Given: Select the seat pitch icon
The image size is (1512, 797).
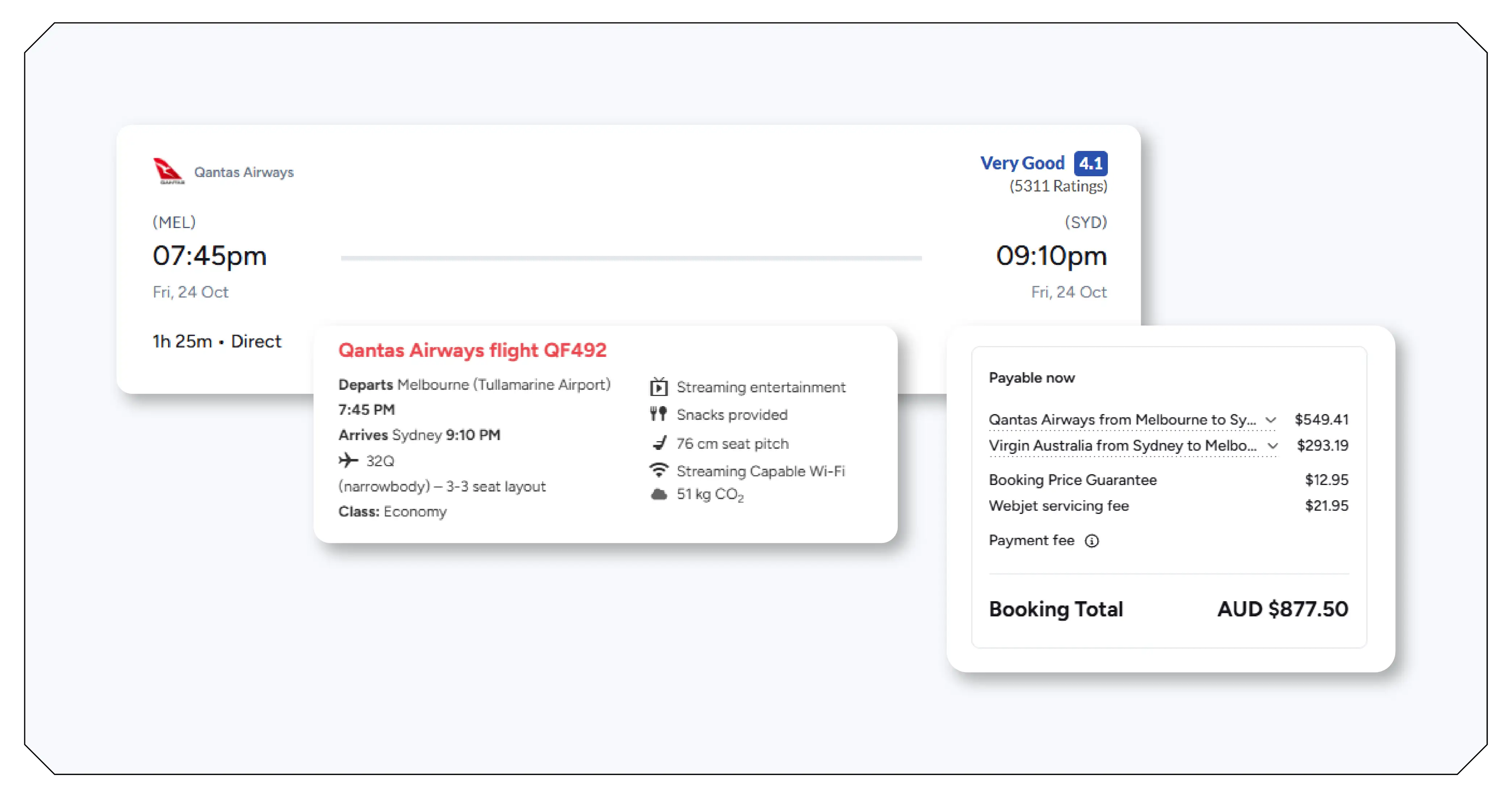Looking at the screenshot, I should [x=659, y=443].
